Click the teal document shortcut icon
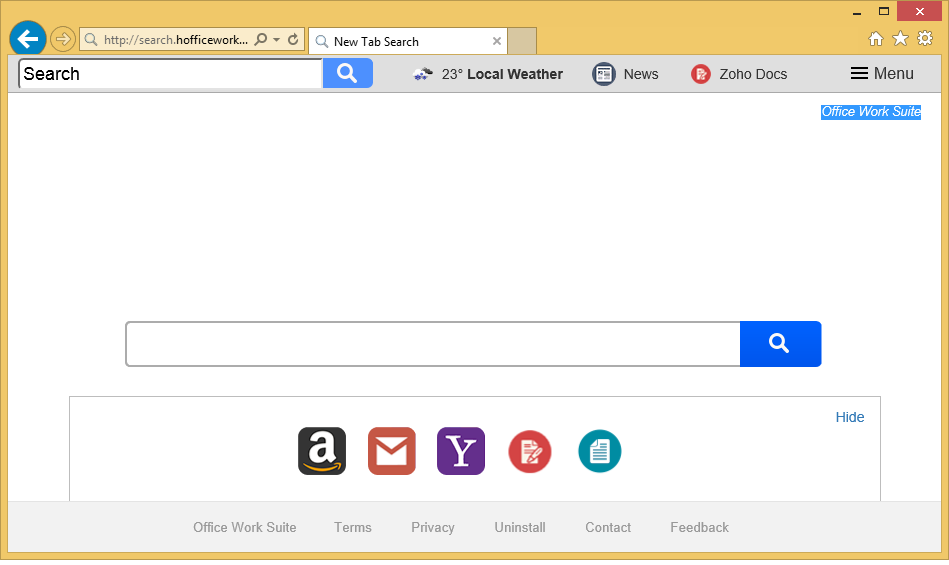 (600, 452)
